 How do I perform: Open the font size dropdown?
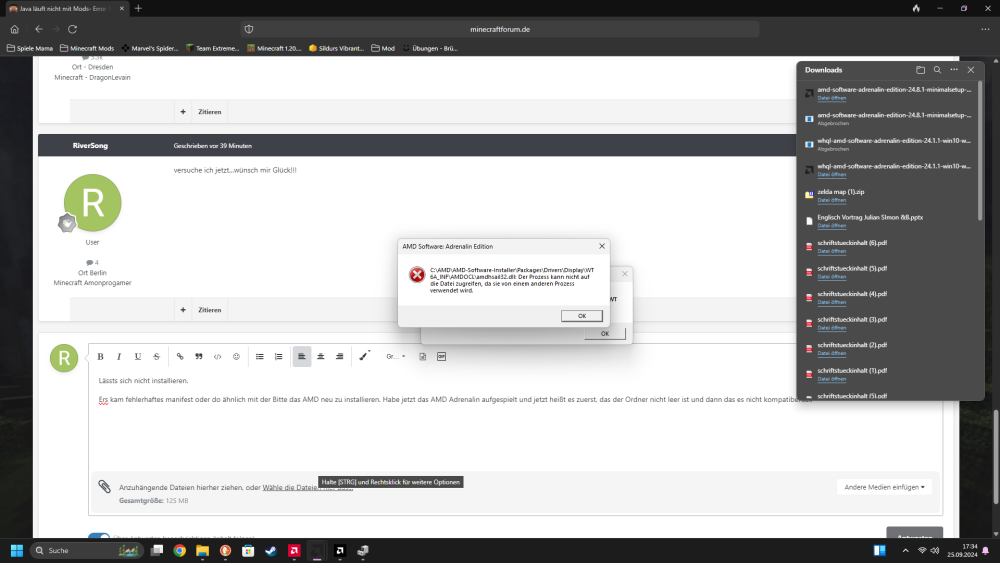coord(395,356)
